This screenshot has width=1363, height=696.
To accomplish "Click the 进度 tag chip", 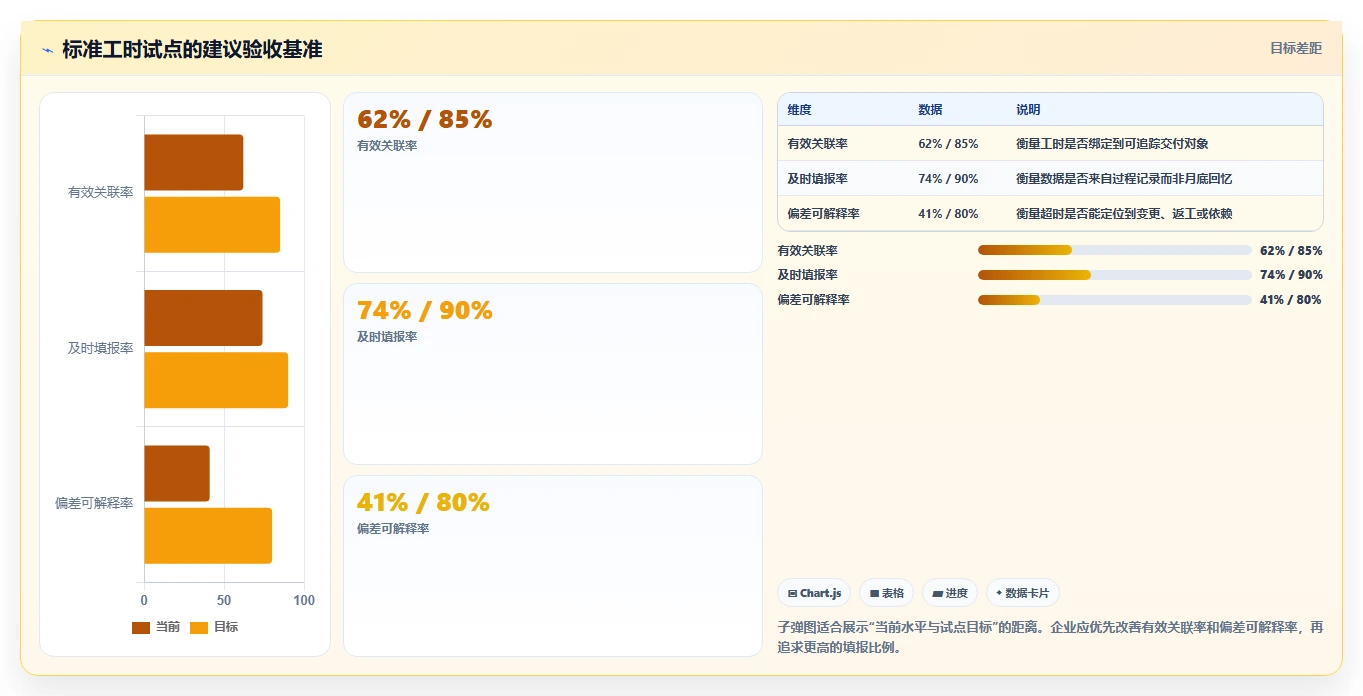I will coord(950,593).
